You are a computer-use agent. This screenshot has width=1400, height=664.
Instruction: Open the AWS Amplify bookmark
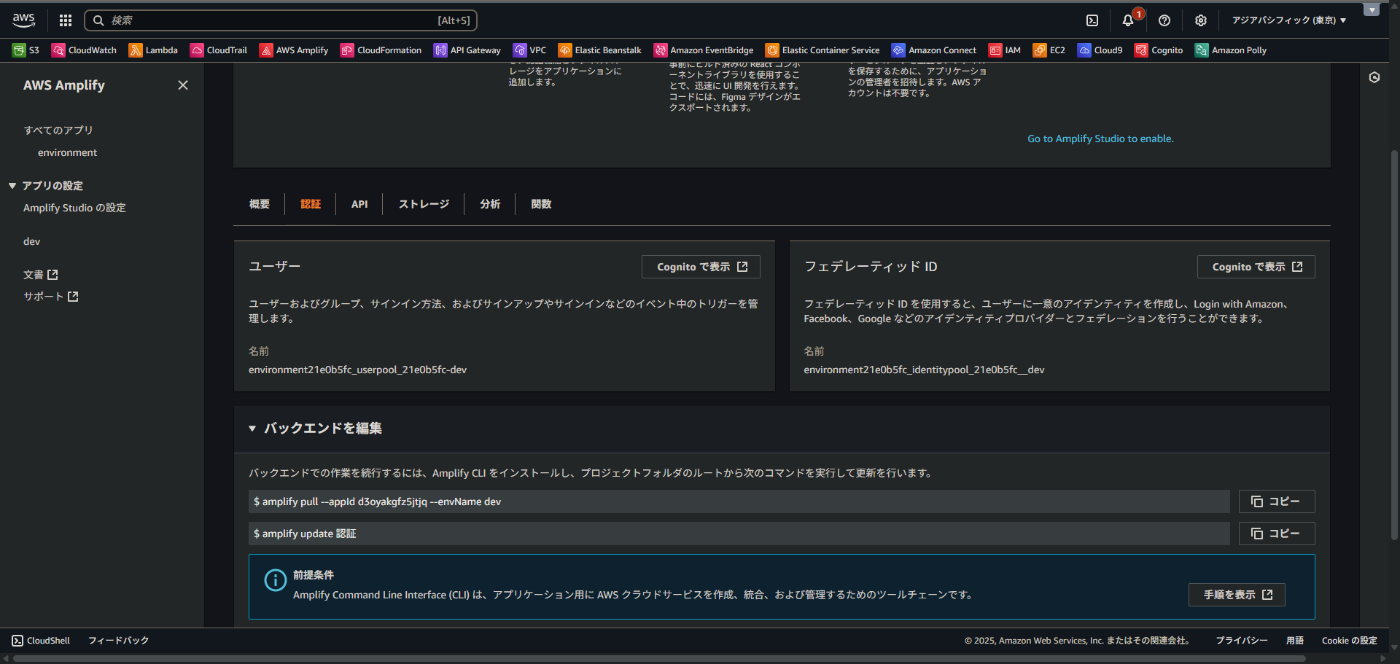294,50
